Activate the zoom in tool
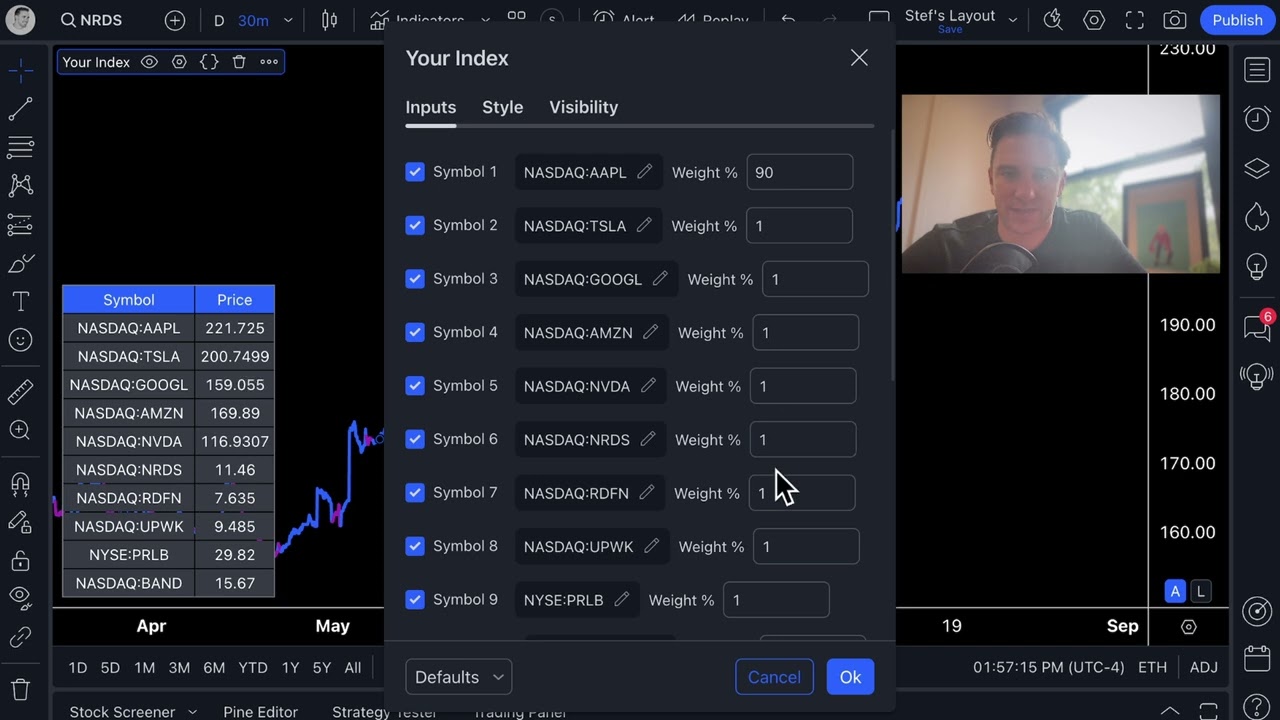This screenshot has width=1280, height=720. [x=20, y=431]
